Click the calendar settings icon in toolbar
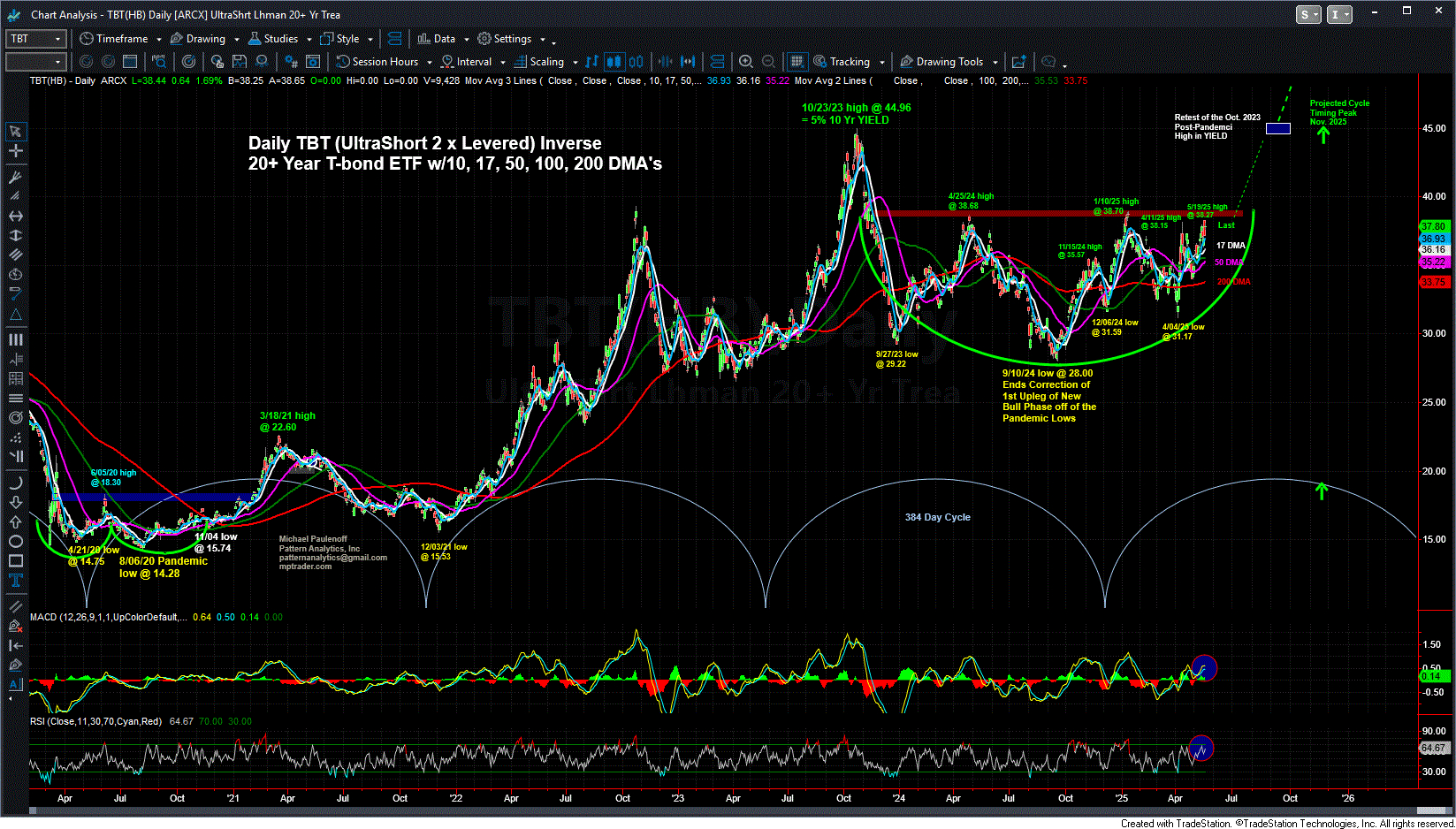 pyautogui.click(x=313, y=62)
